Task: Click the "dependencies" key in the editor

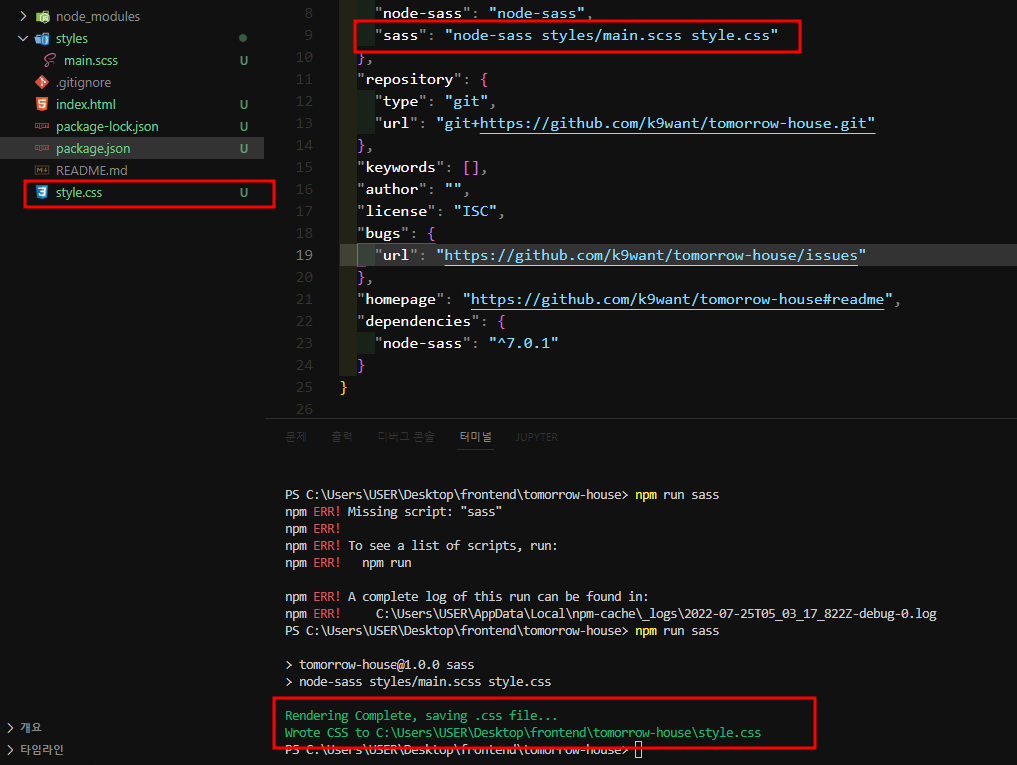Action: click(x=418, y=321)
